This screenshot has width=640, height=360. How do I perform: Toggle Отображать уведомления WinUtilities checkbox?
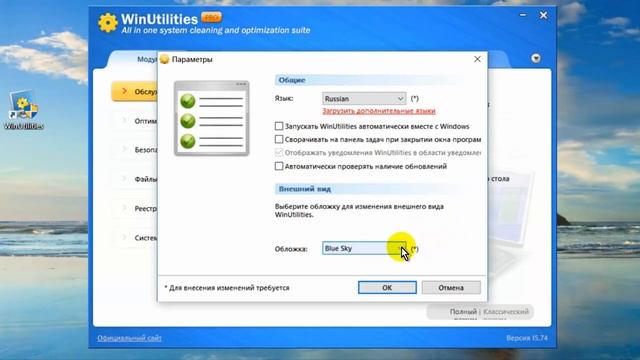pos(279,152)
